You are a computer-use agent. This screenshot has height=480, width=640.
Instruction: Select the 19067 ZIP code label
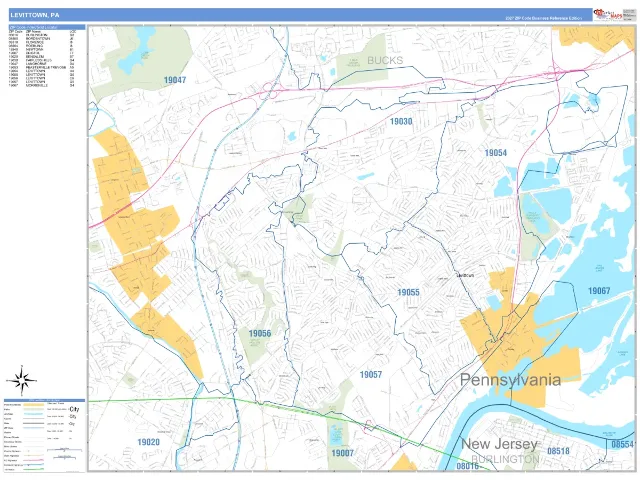(599, 291)
